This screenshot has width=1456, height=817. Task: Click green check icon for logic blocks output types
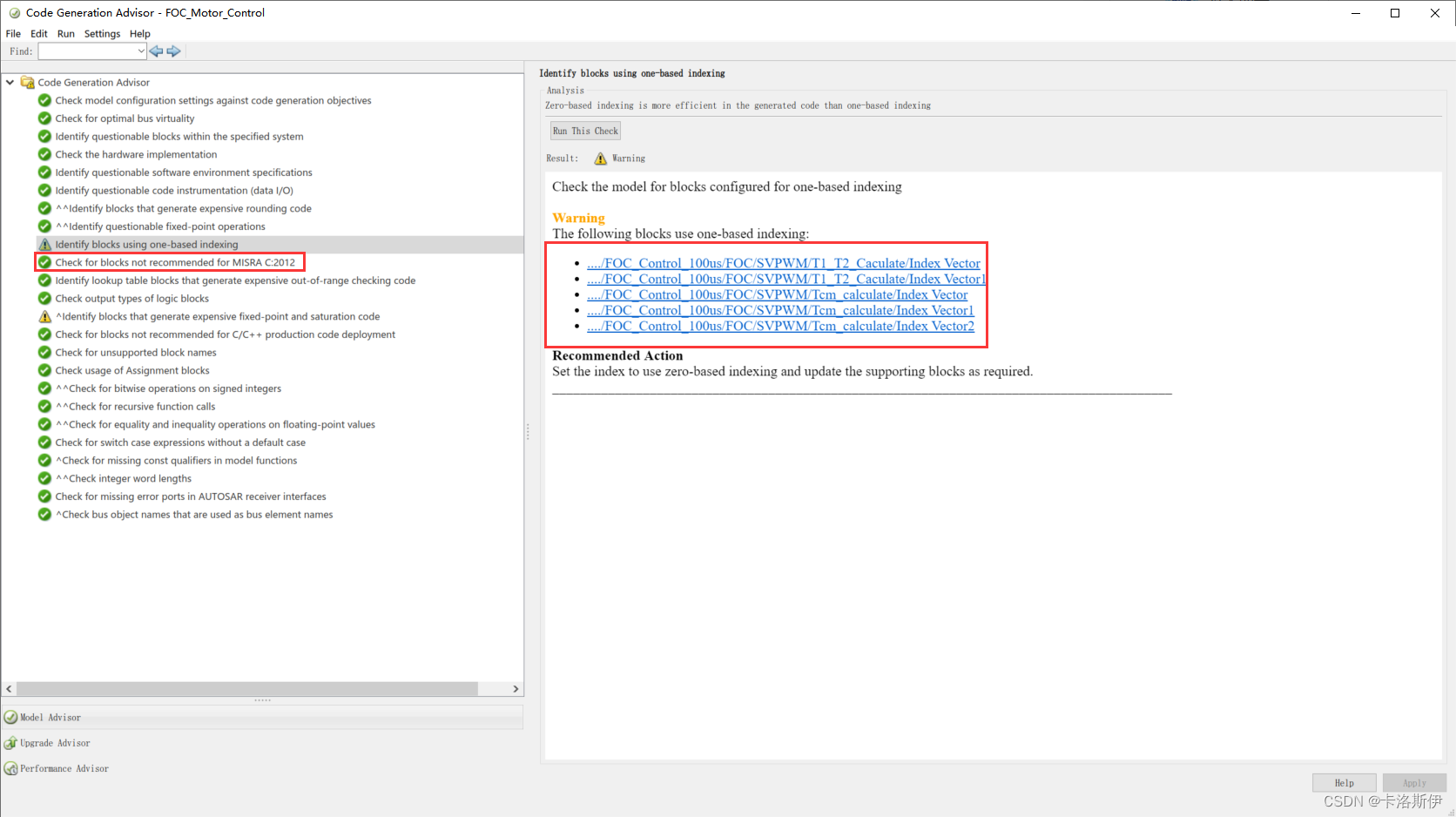point(45,299)
